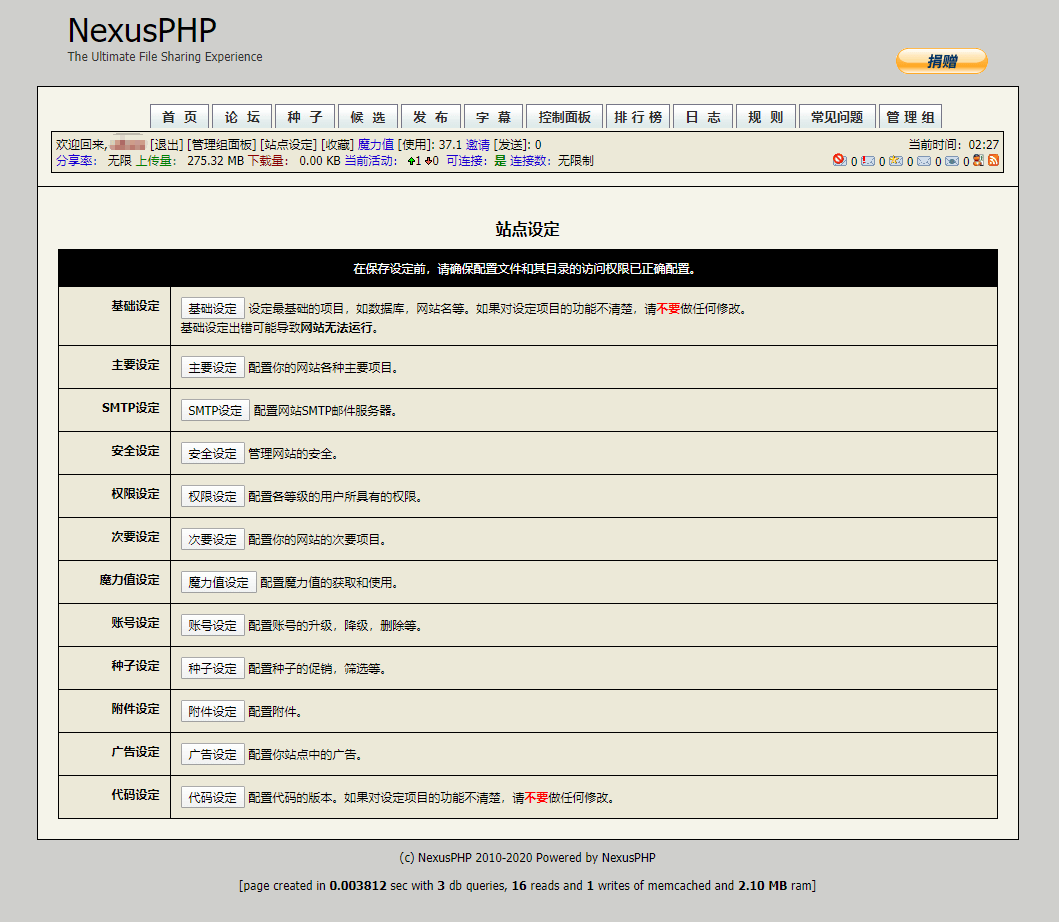Open the 收藏 bookmarks link
1059x922 pixels.
[x=336, y=145]
